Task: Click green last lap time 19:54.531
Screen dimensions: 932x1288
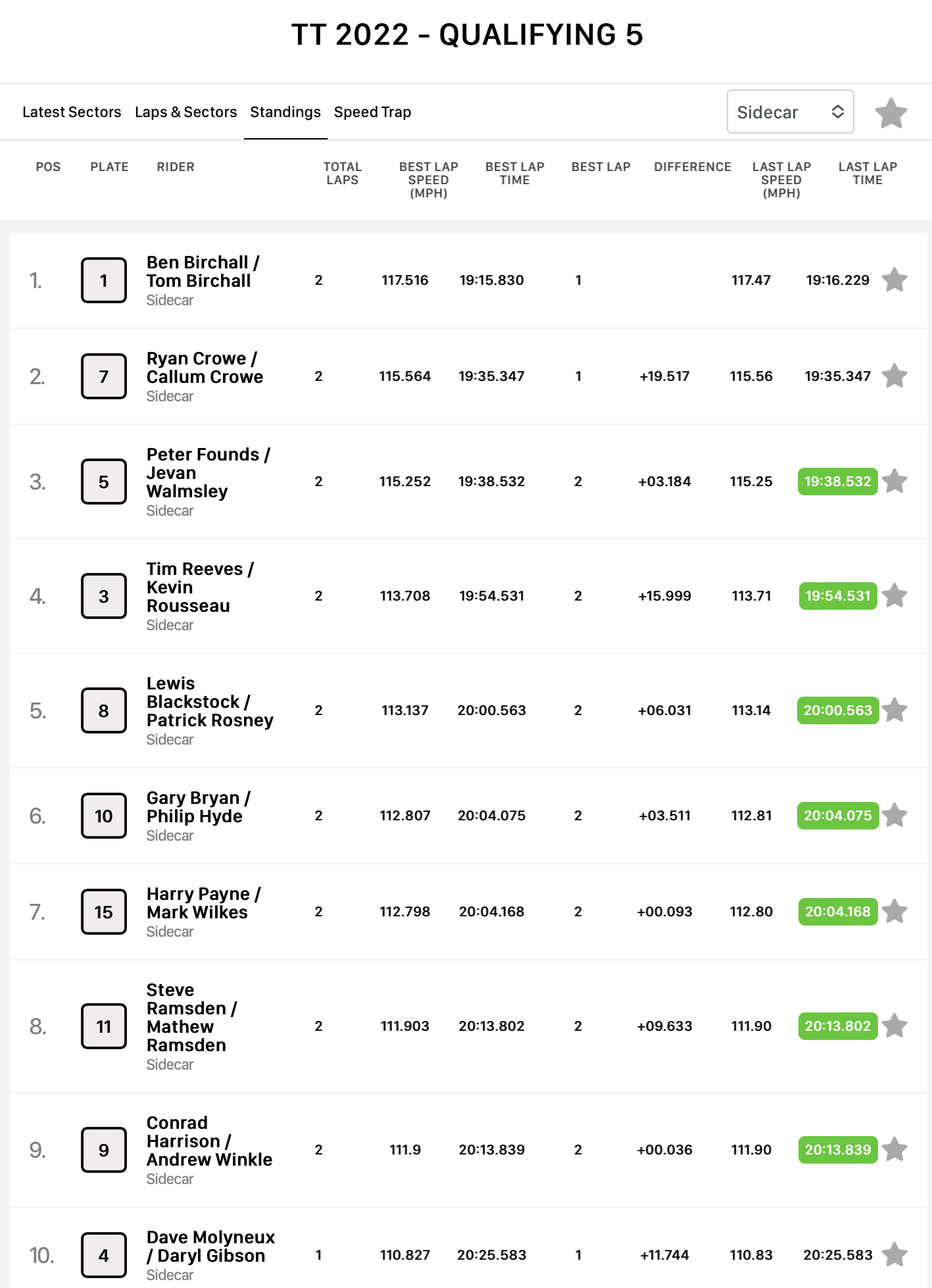Action: coord(837,596)
